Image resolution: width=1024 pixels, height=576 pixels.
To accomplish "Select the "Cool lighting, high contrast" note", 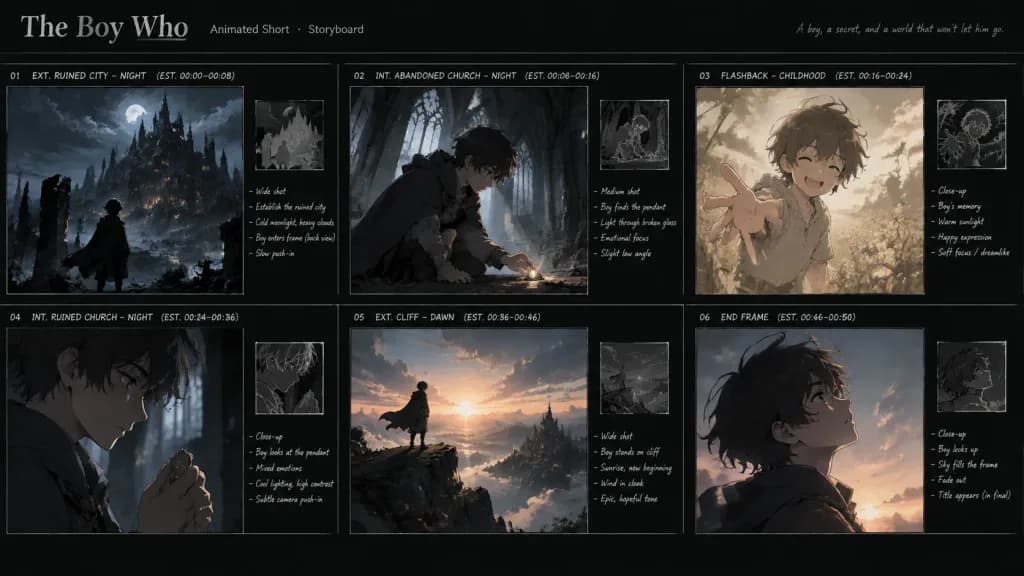I will click(295, 484).
